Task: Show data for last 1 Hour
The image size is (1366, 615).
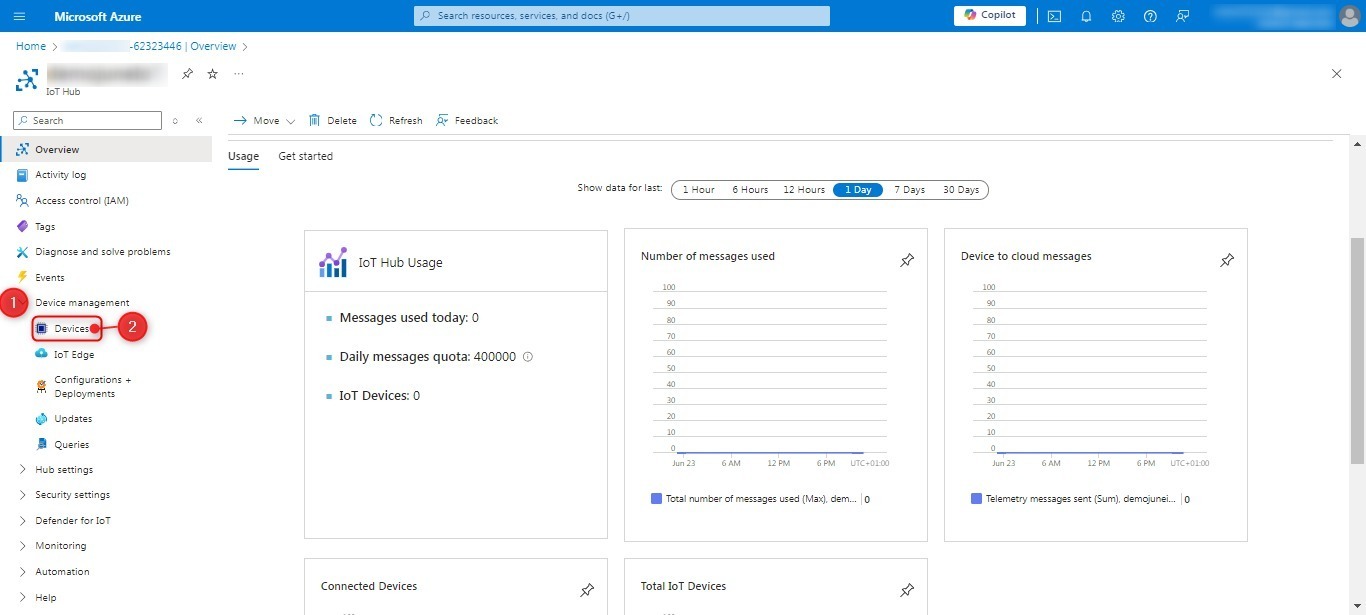Action: coord(698,190)
